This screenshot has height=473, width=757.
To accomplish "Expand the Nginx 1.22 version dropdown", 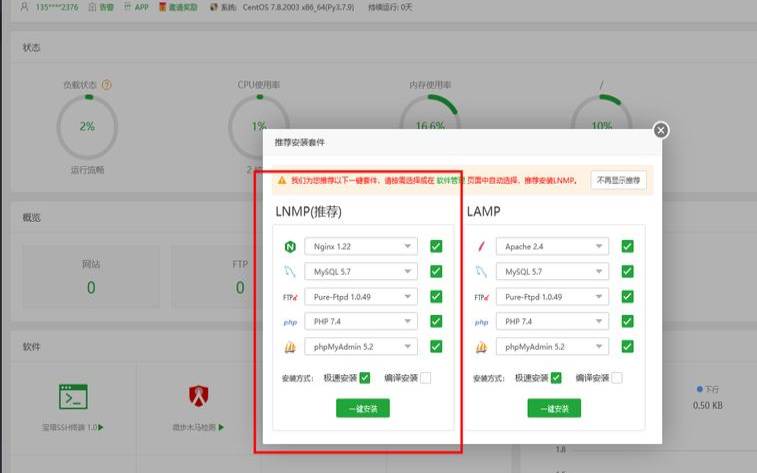I will pos(361,246).
